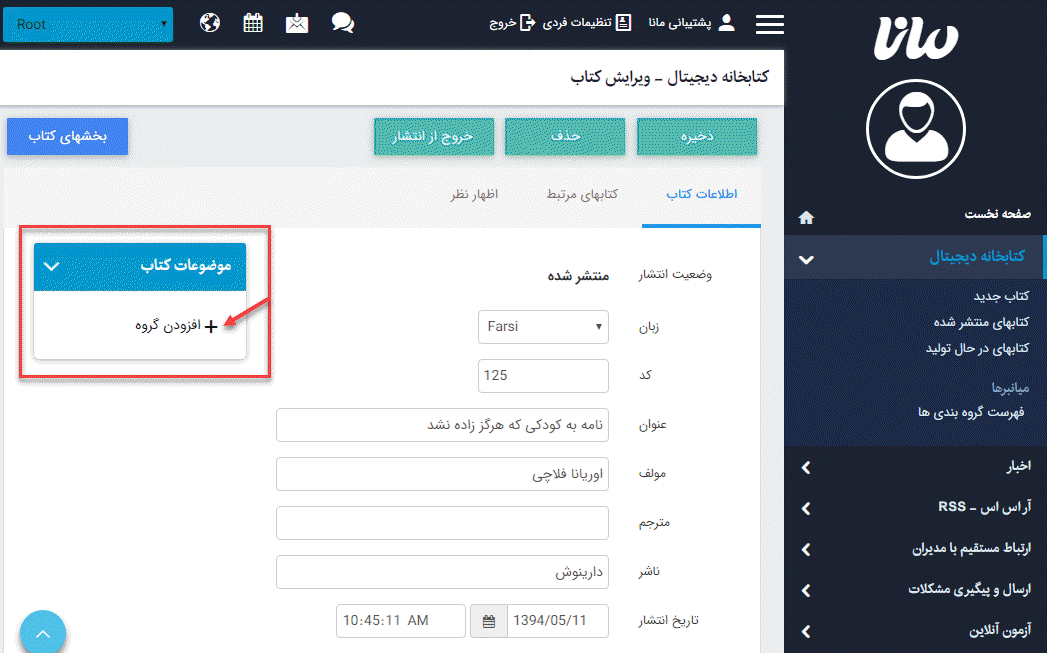Open the date picker calendar beside تاریخ انتشار
The image size is (1047, 653).
pos(489,621)
